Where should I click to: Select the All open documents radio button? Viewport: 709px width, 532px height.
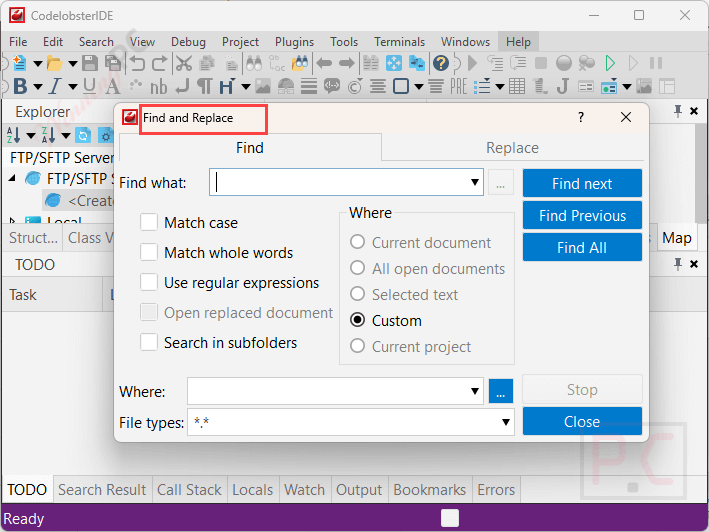(x=357, y=268)
